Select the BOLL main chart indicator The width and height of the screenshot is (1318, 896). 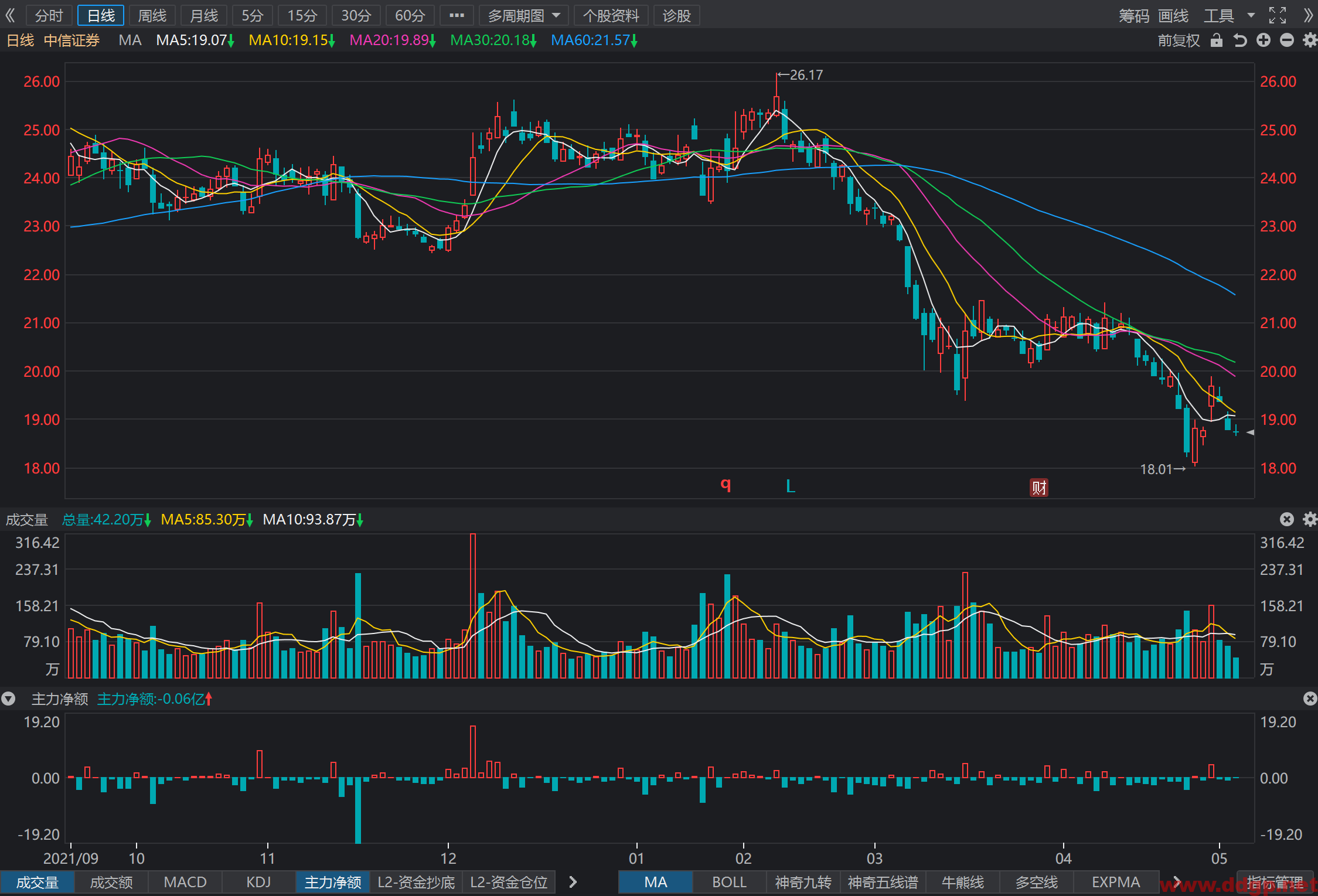pyautogui.click(x=729, y=882)
